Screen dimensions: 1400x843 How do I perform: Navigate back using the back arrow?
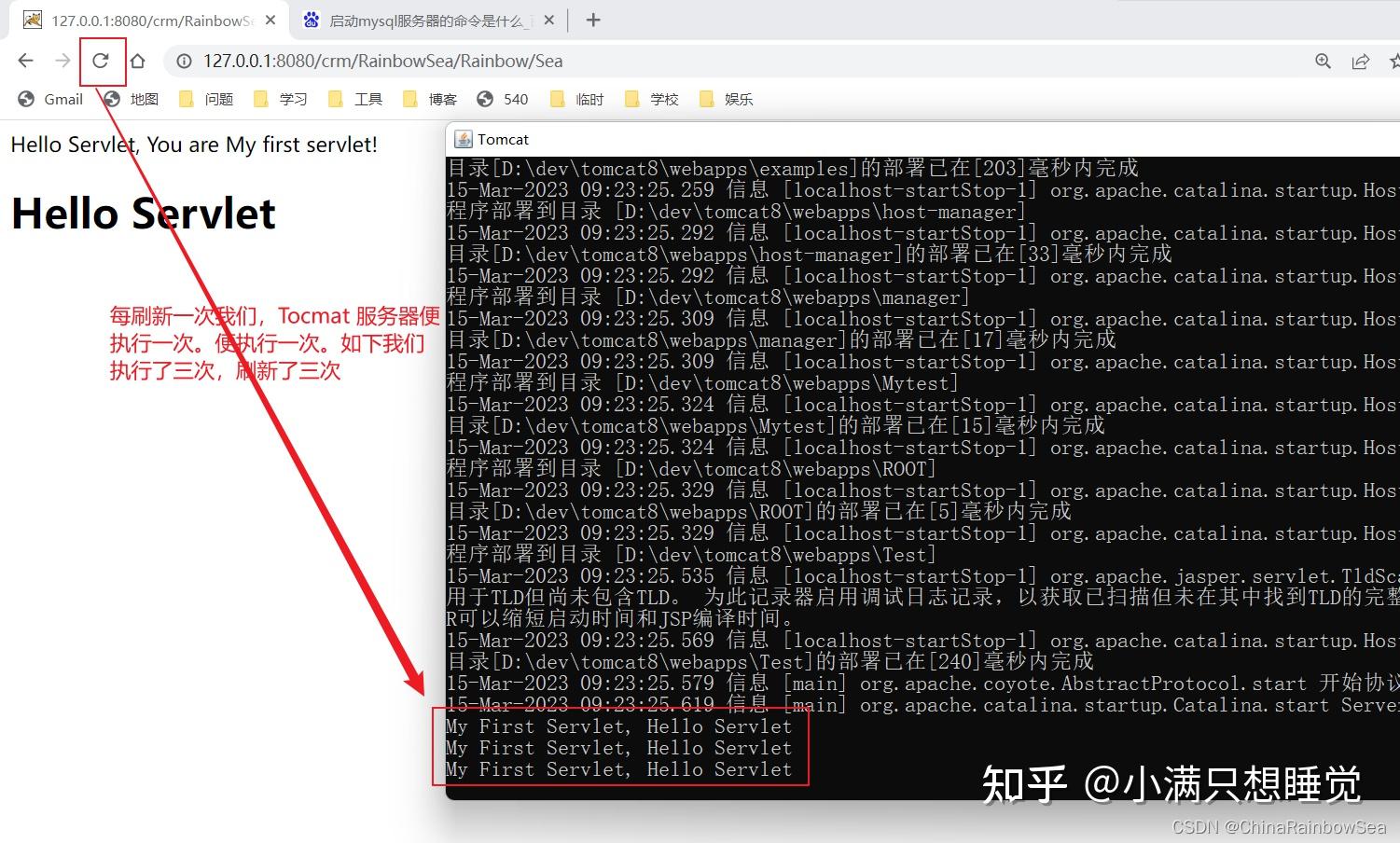(x=24, y=61)
